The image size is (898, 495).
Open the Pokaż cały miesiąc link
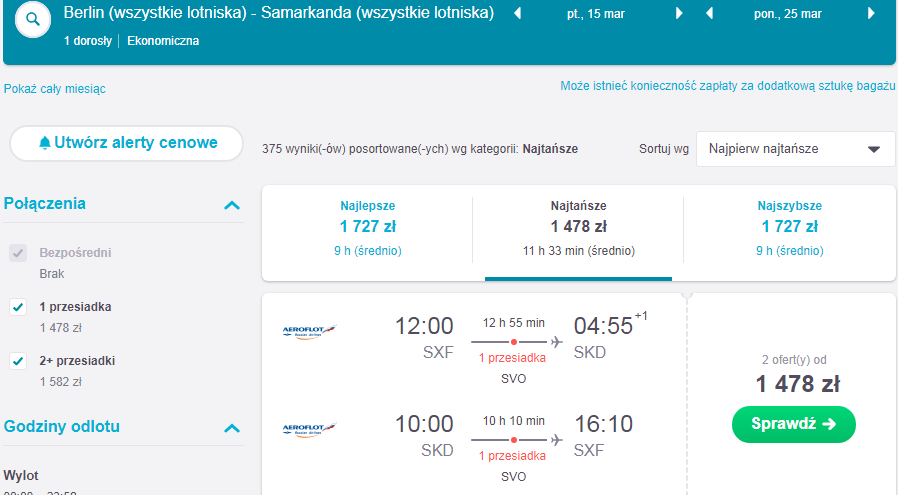pyautogui.click(x=54, y=89)
